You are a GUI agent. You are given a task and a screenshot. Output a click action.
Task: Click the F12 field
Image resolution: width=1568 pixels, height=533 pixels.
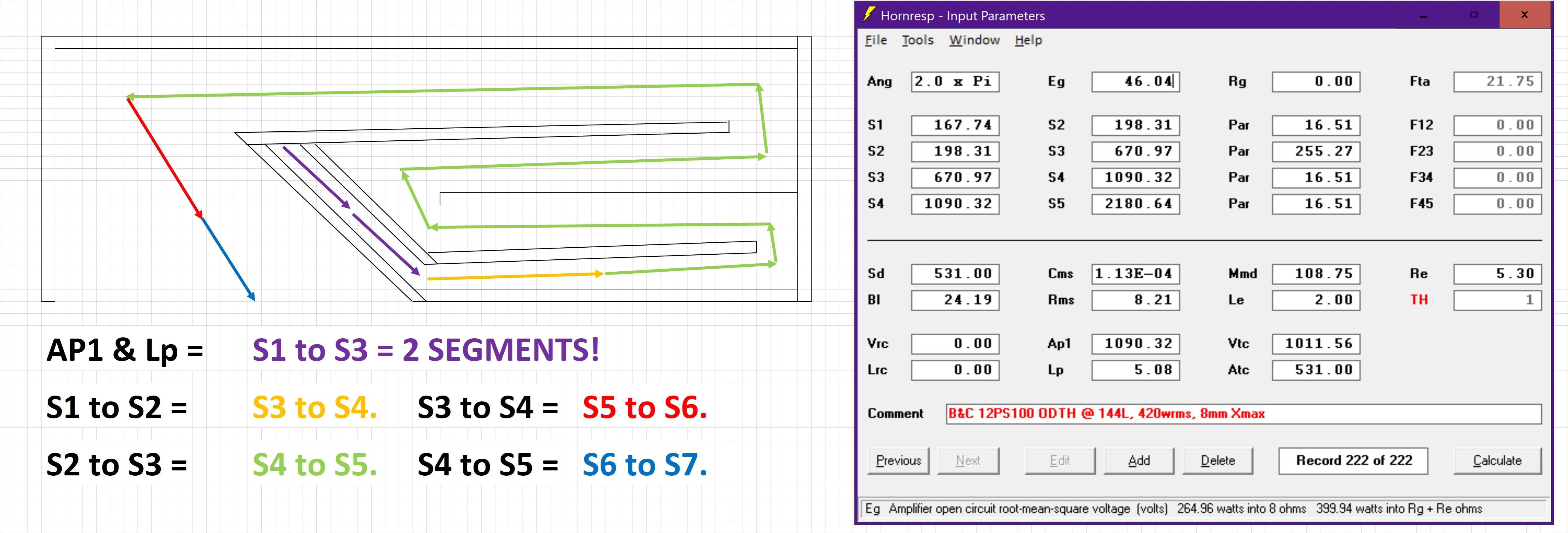(x=1497, y=125)
